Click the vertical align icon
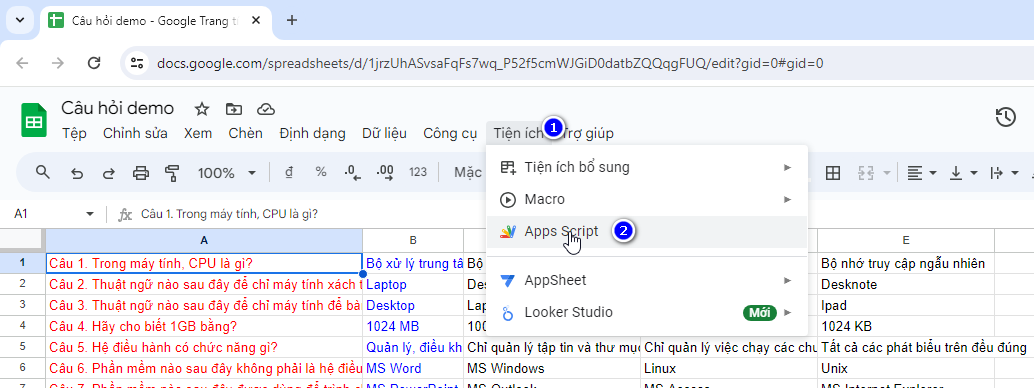The image size is (1034, 388). (x=956, y=173)
